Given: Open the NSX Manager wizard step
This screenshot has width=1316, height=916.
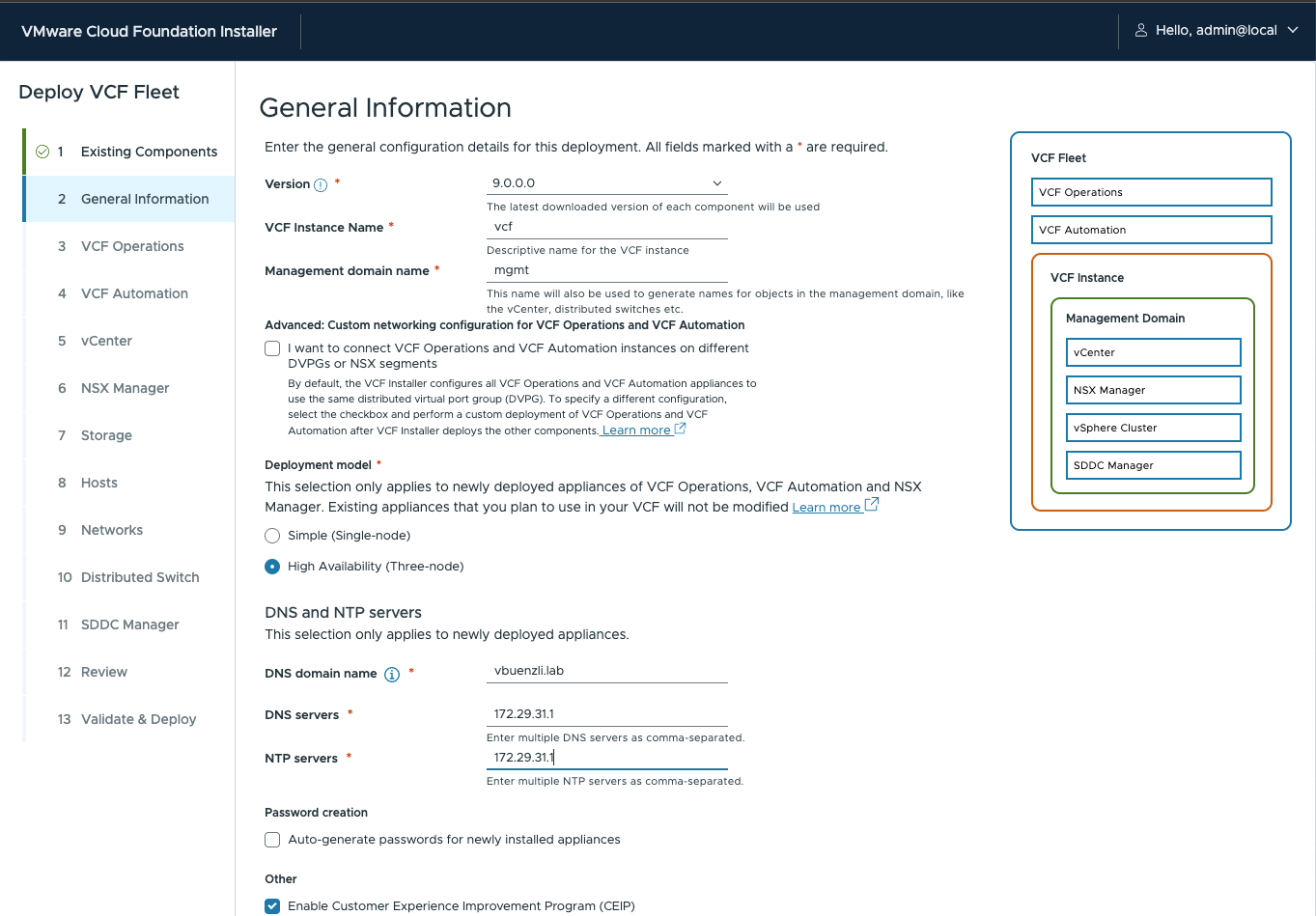Looking at the screenshot, I should coord(125,388).
